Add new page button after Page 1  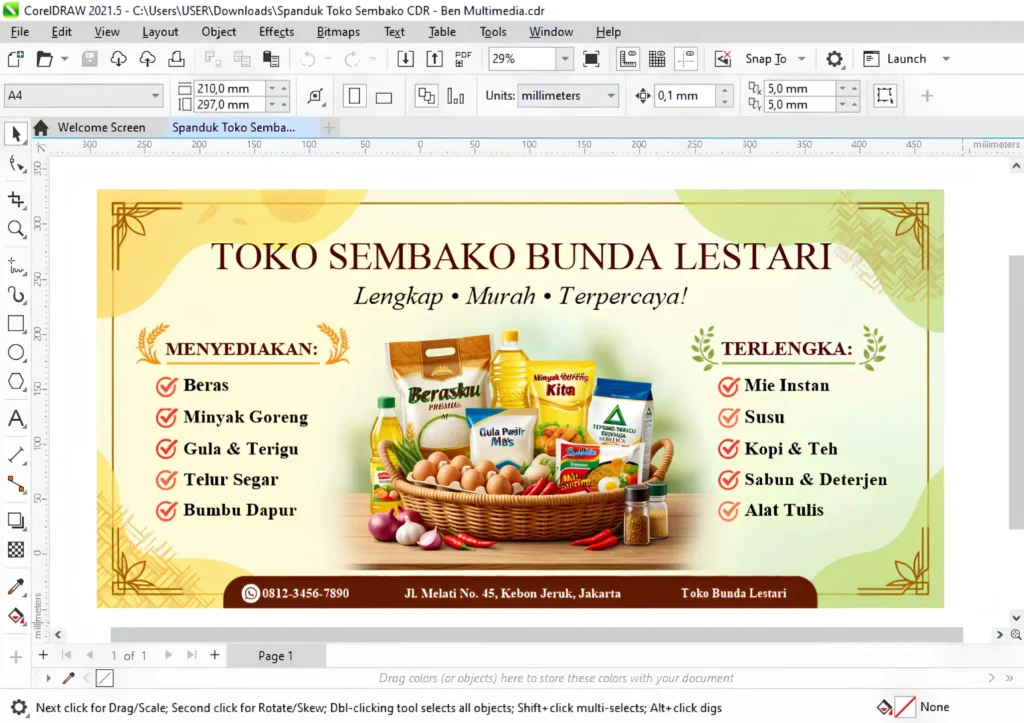point(214,654)
